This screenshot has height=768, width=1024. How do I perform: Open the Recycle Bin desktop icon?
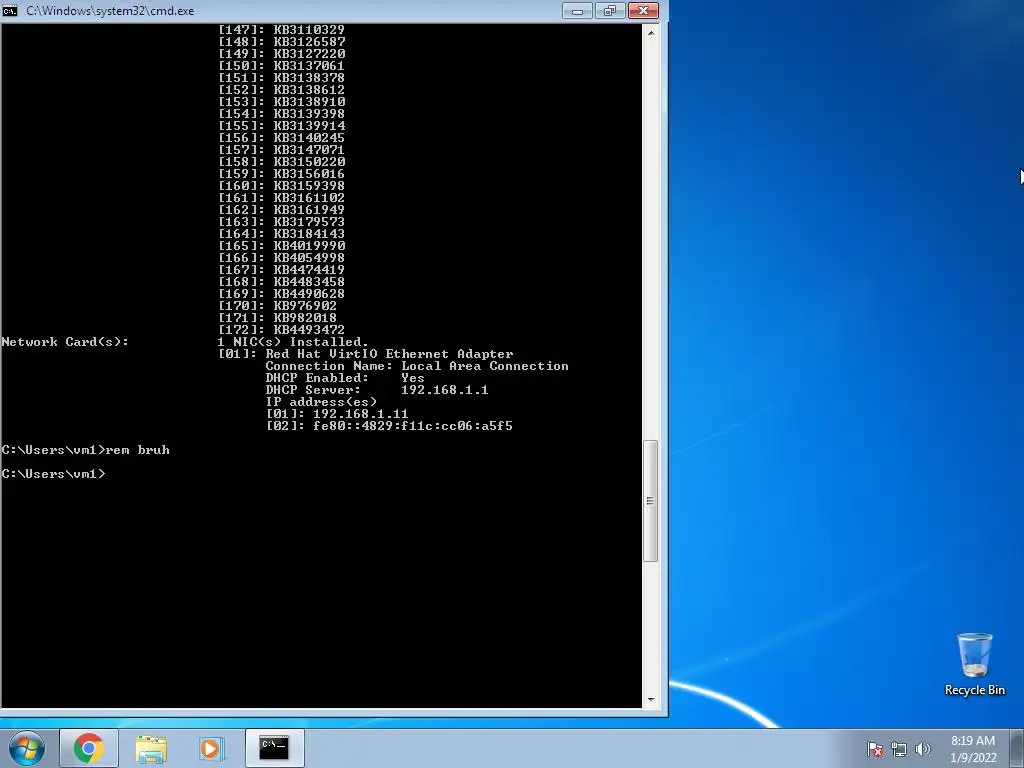[x=974, y=664]
